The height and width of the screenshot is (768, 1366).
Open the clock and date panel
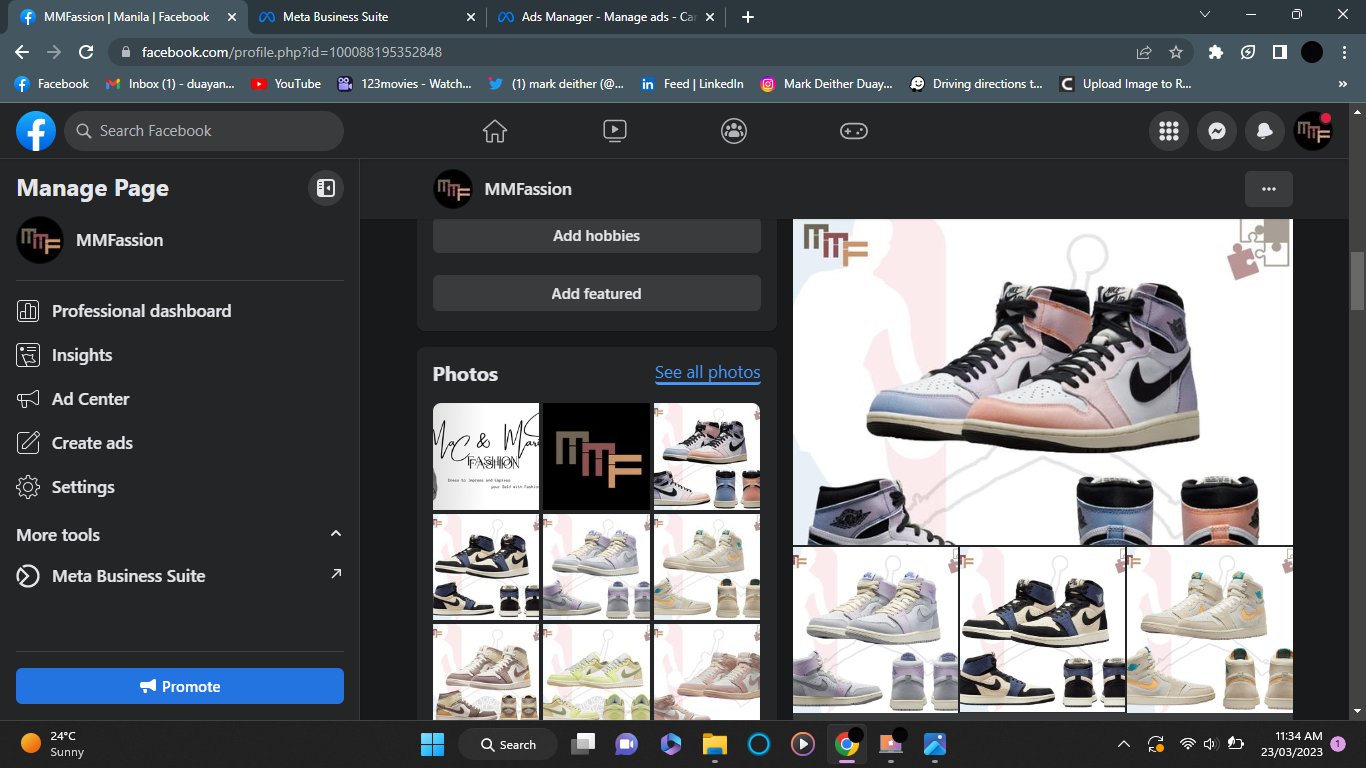click(1290, 744)
